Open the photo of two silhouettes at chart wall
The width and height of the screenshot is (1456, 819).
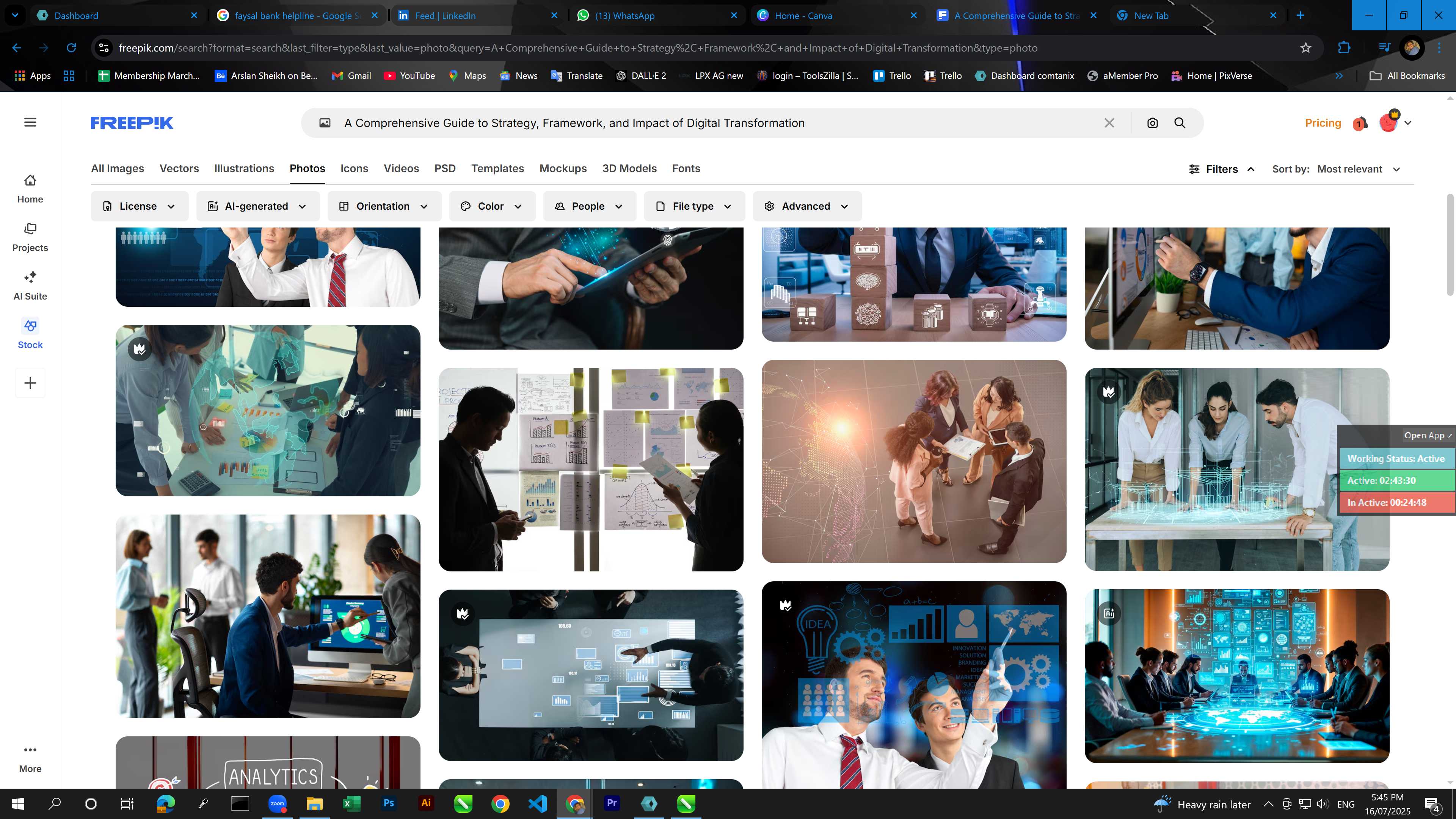click(x=591, y=469)
